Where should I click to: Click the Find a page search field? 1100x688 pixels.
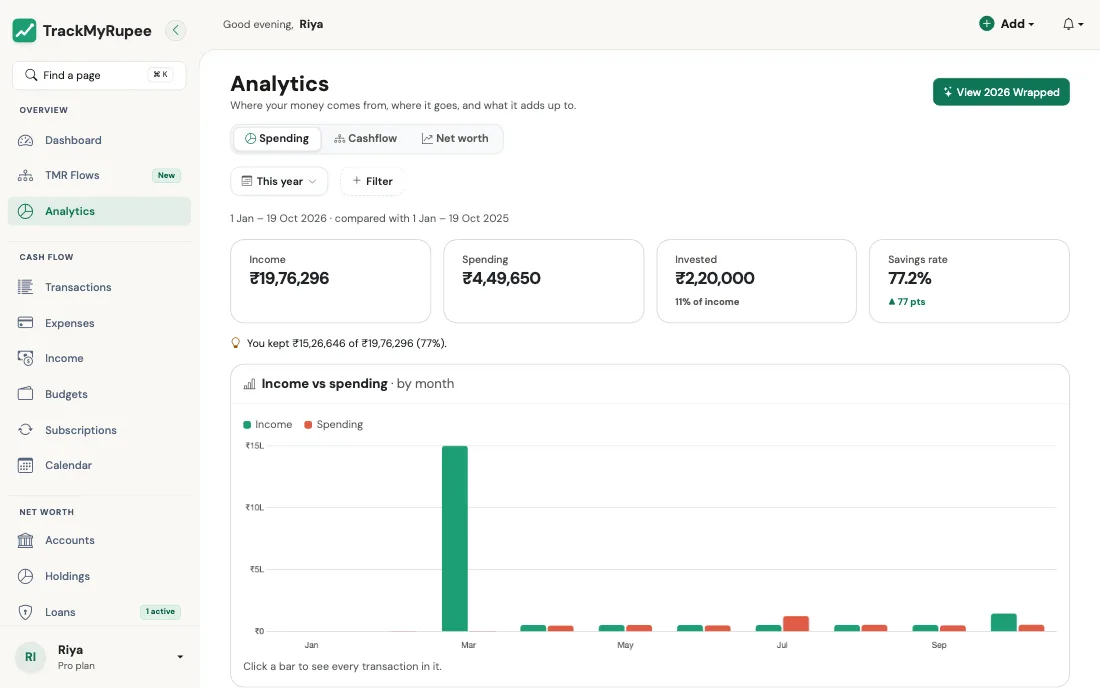tap(99, 75)
